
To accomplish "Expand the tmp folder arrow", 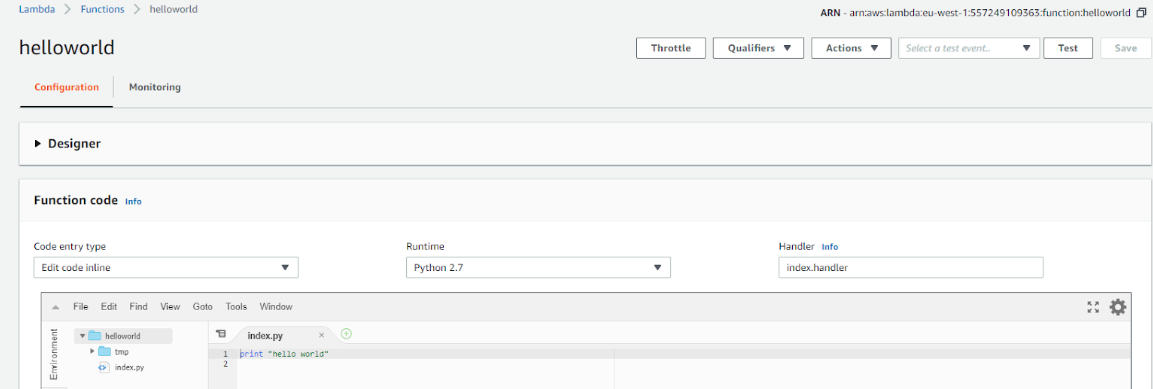I will click(92, 351).
